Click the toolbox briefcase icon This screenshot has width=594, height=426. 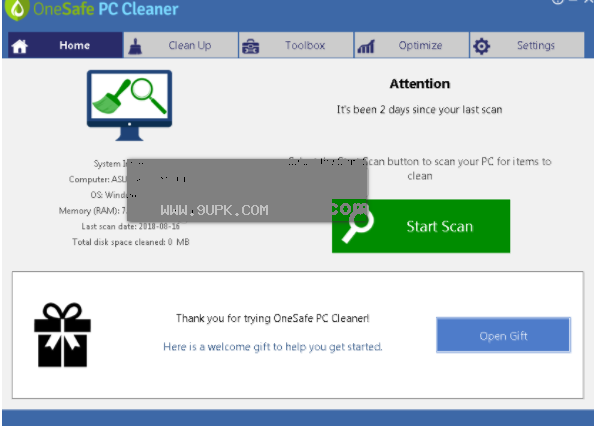click(250, 47)
